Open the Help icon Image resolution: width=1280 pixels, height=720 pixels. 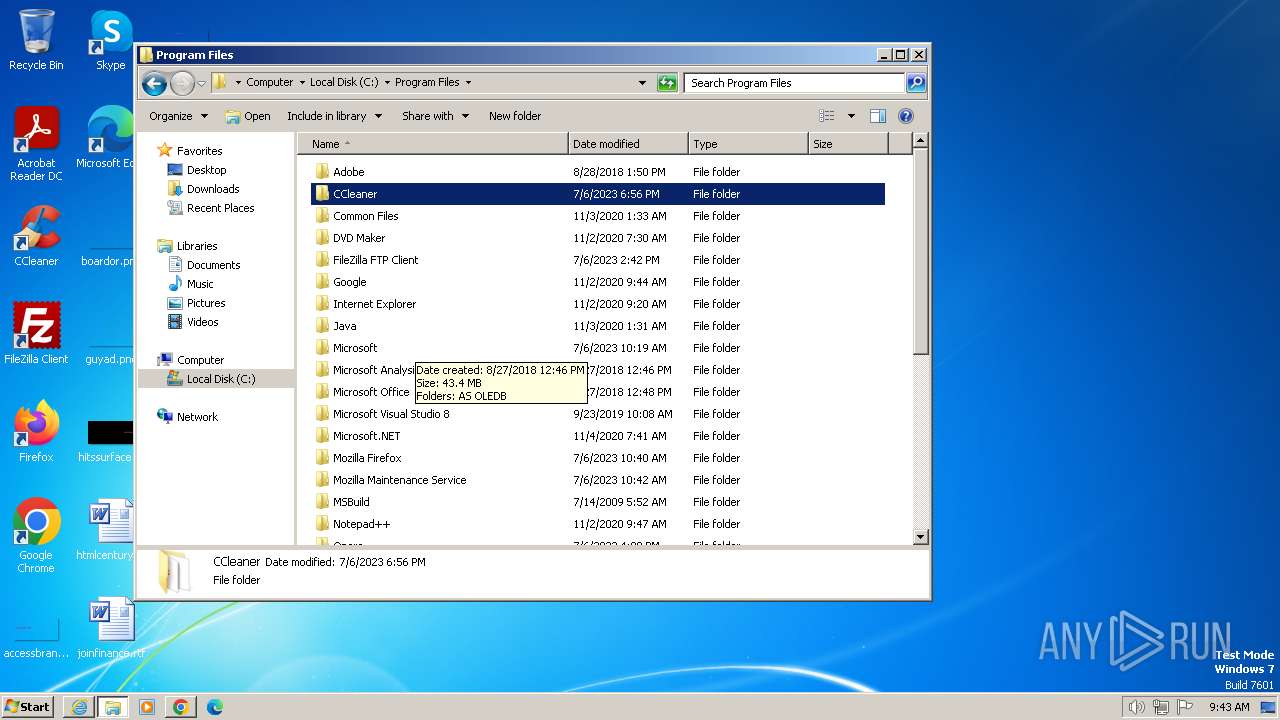pyautogui.click(x=906, y=116)
